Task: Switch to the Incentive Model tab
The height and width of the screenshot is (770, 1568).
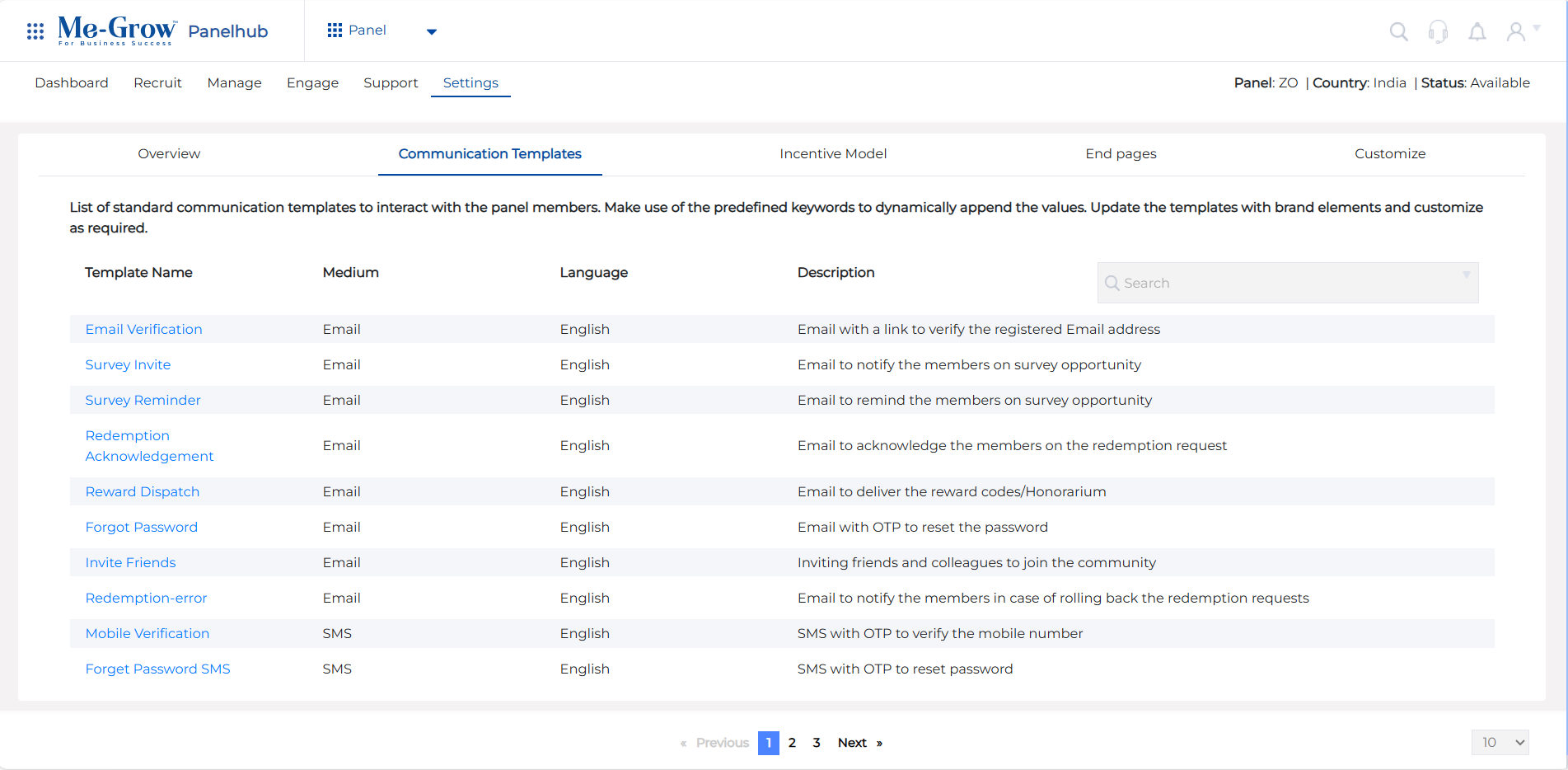Action: (833, 153)
